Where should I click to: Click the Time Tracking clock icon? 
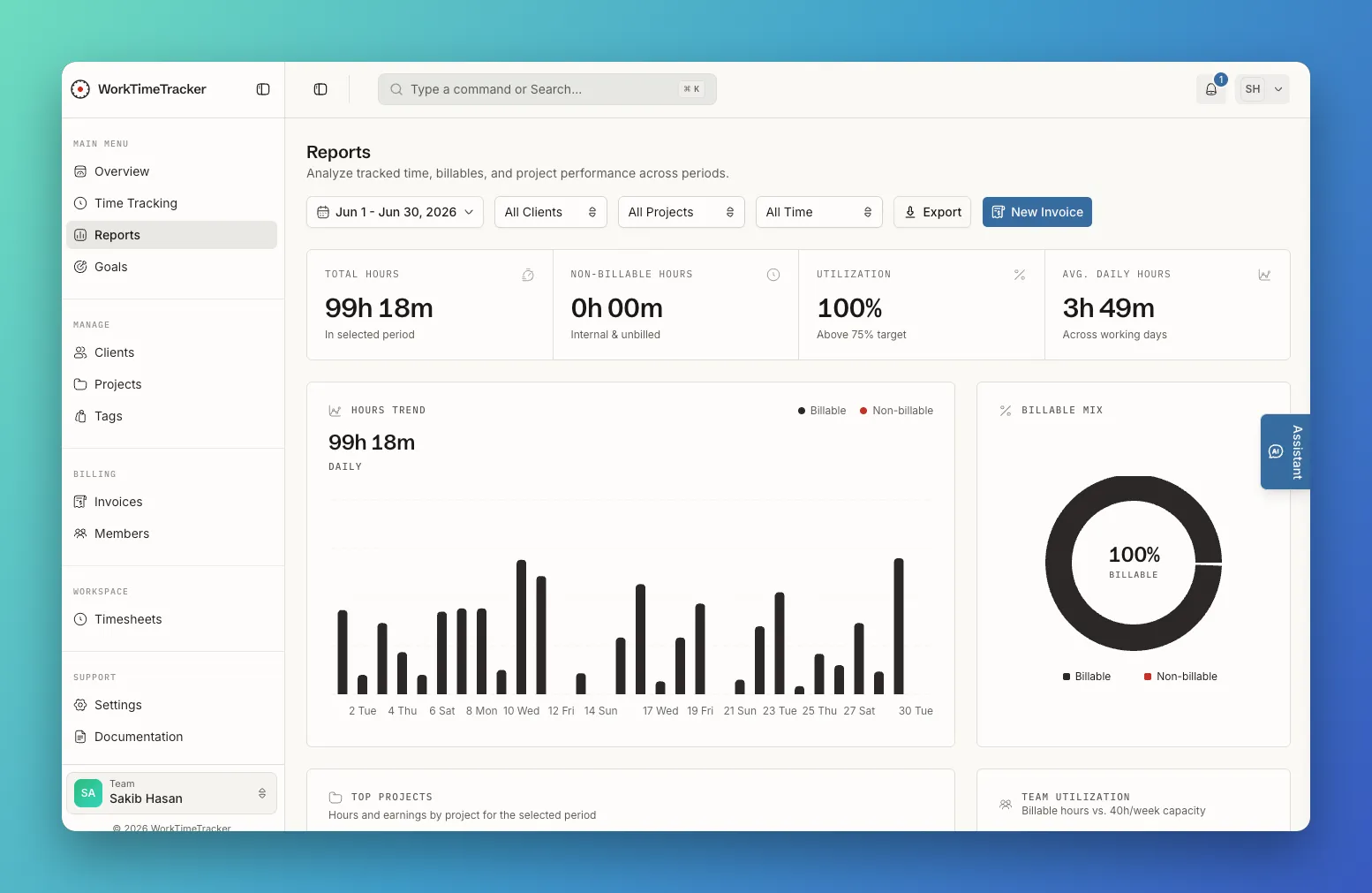[x=80, y=203]
